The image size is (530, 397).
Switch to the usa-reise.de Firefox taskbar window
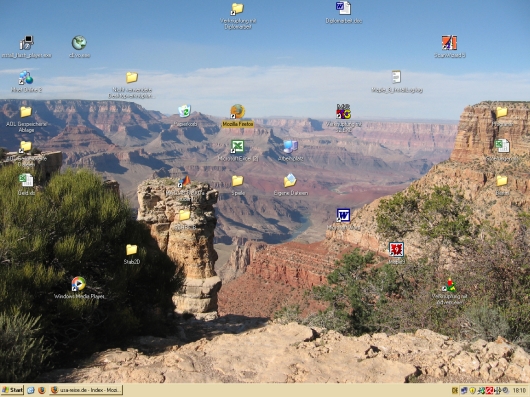pos(86,390)
